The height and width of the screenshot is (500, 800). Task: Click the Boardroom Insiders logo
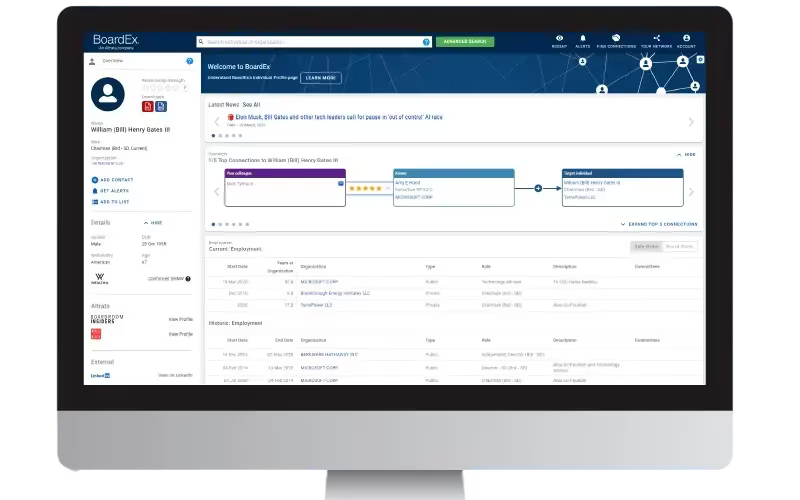(107, 319)
